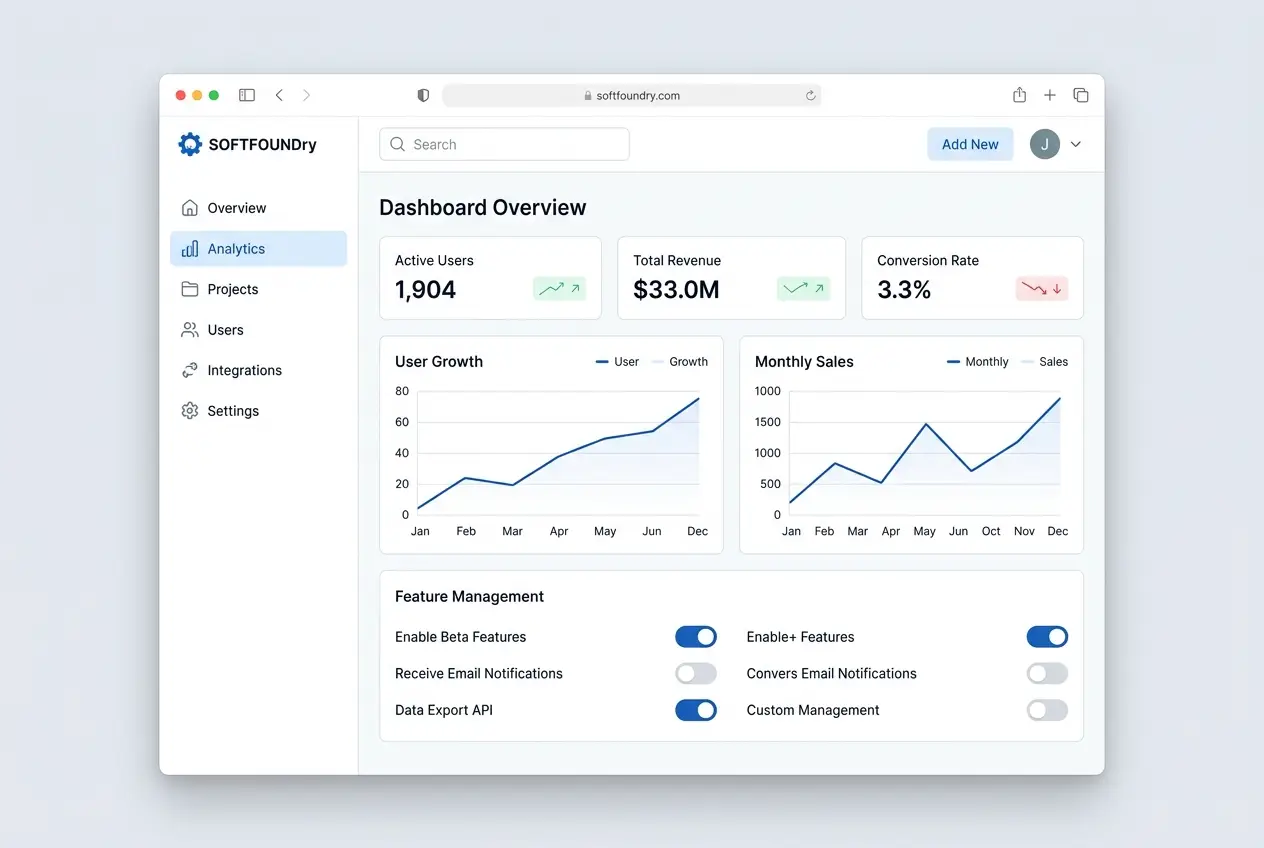Click the search magnifier icon
1264x848 pixels.
pyautogui.click(x=397, y=144)
